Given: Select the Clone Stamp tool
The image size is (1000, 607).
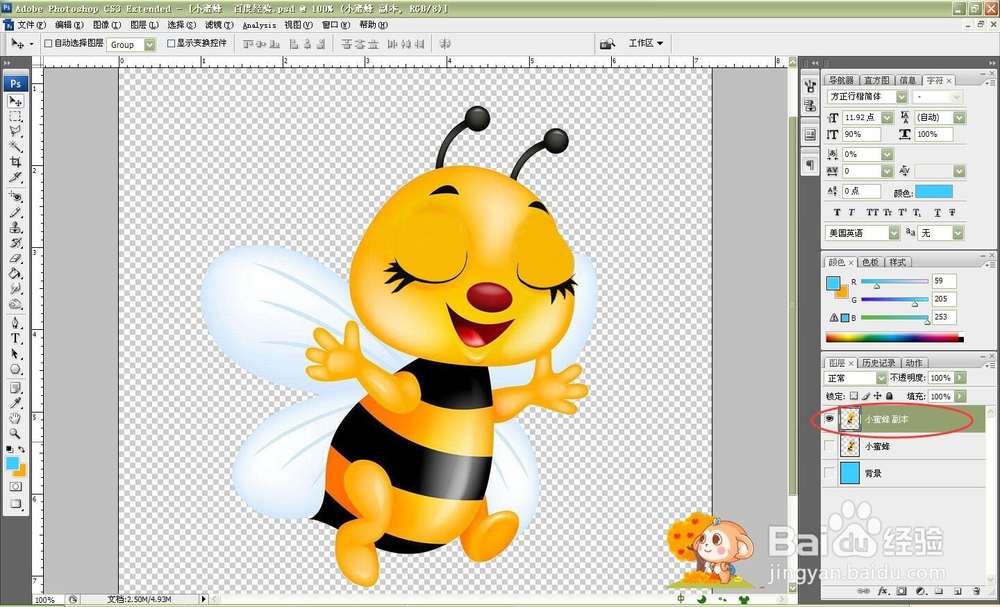Looking at the screenshot, I should tap(15, 228).
